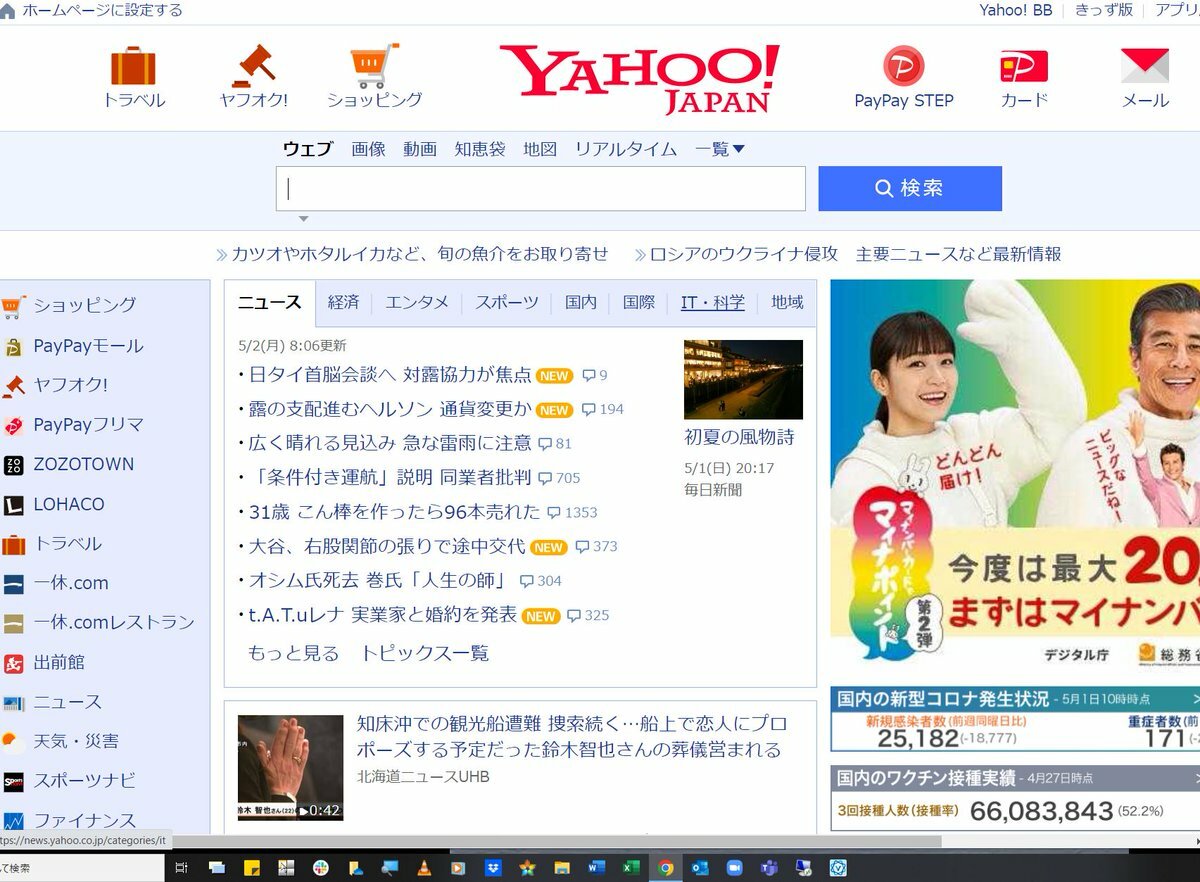Image resolution: width=1200 pixels, height=882 pixels.
Task: Open the トラベル briefcase icon in sidebar
Action: 13,544
